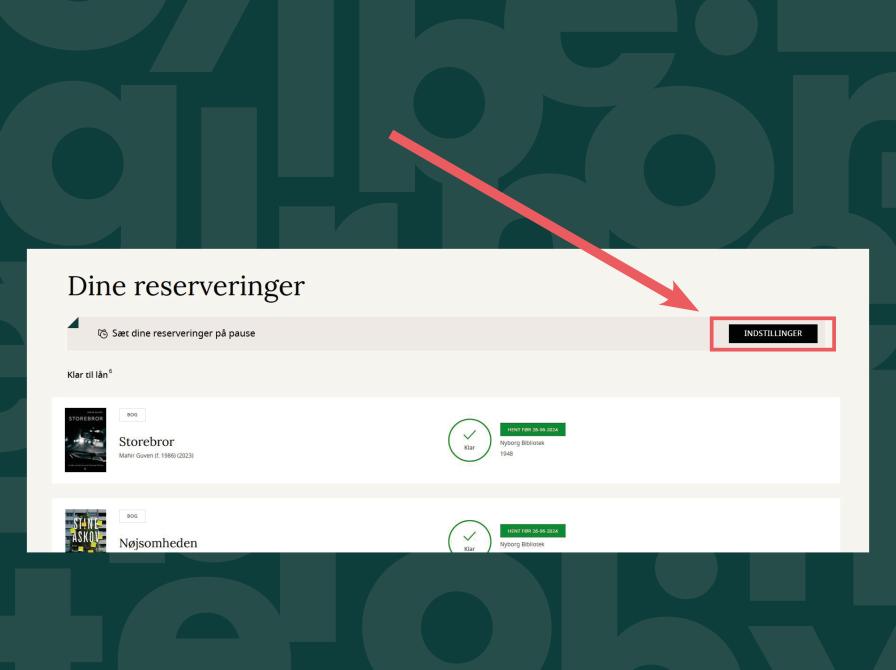Click Nøjsomheden's green 'Hent før' badge
This screenshot has width=896, height=670.
533,530
